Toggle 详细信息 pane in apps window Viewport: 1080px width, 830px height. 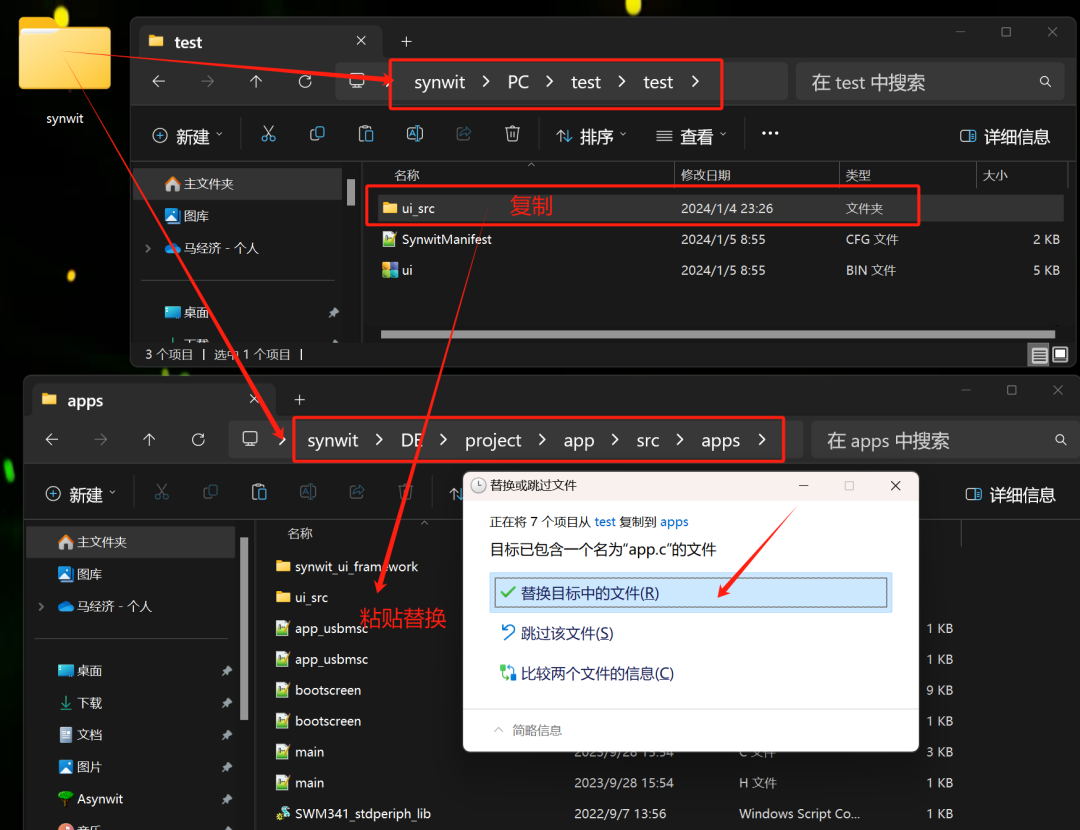click(x=1010, y=495)
